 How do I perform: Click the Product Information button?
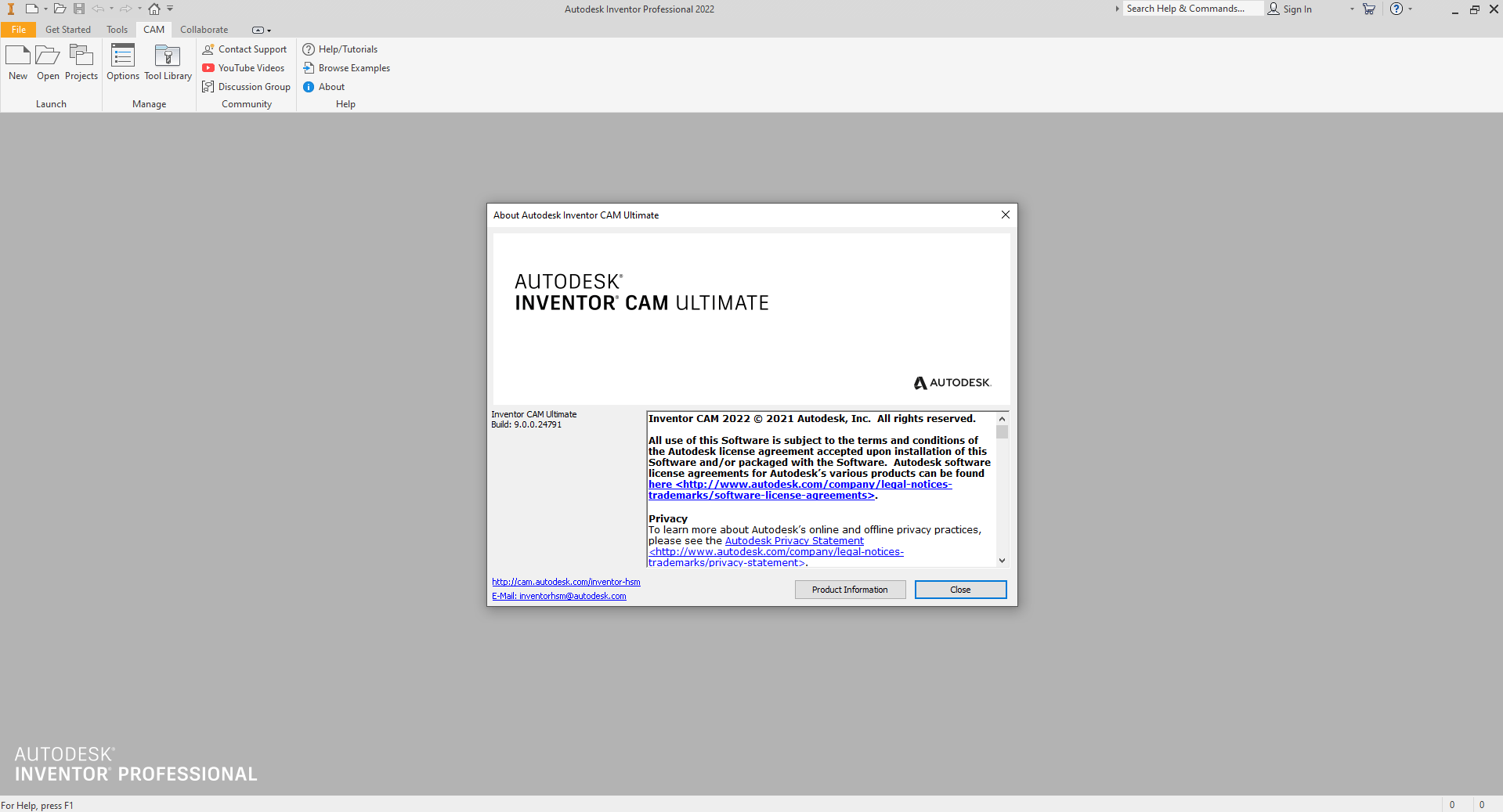tap(850, 590)
